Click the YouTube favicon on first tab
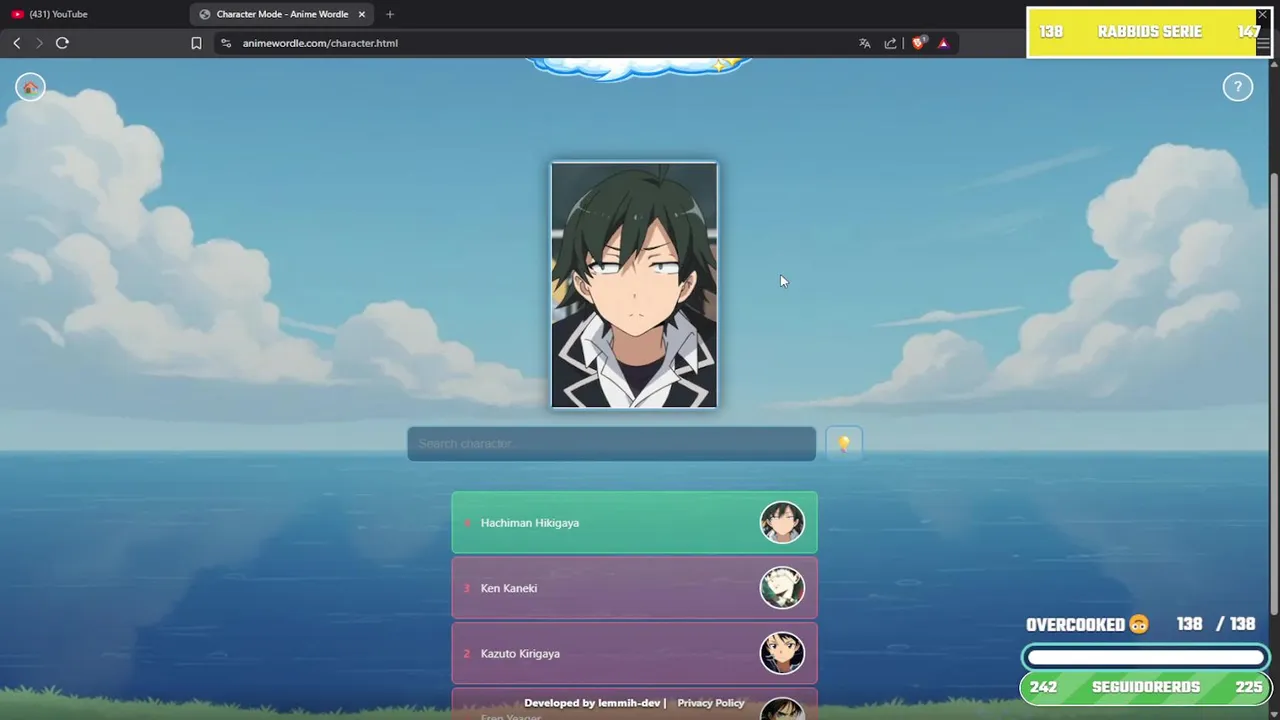The height and width of the screenshot is (720, 1280). 17,14
